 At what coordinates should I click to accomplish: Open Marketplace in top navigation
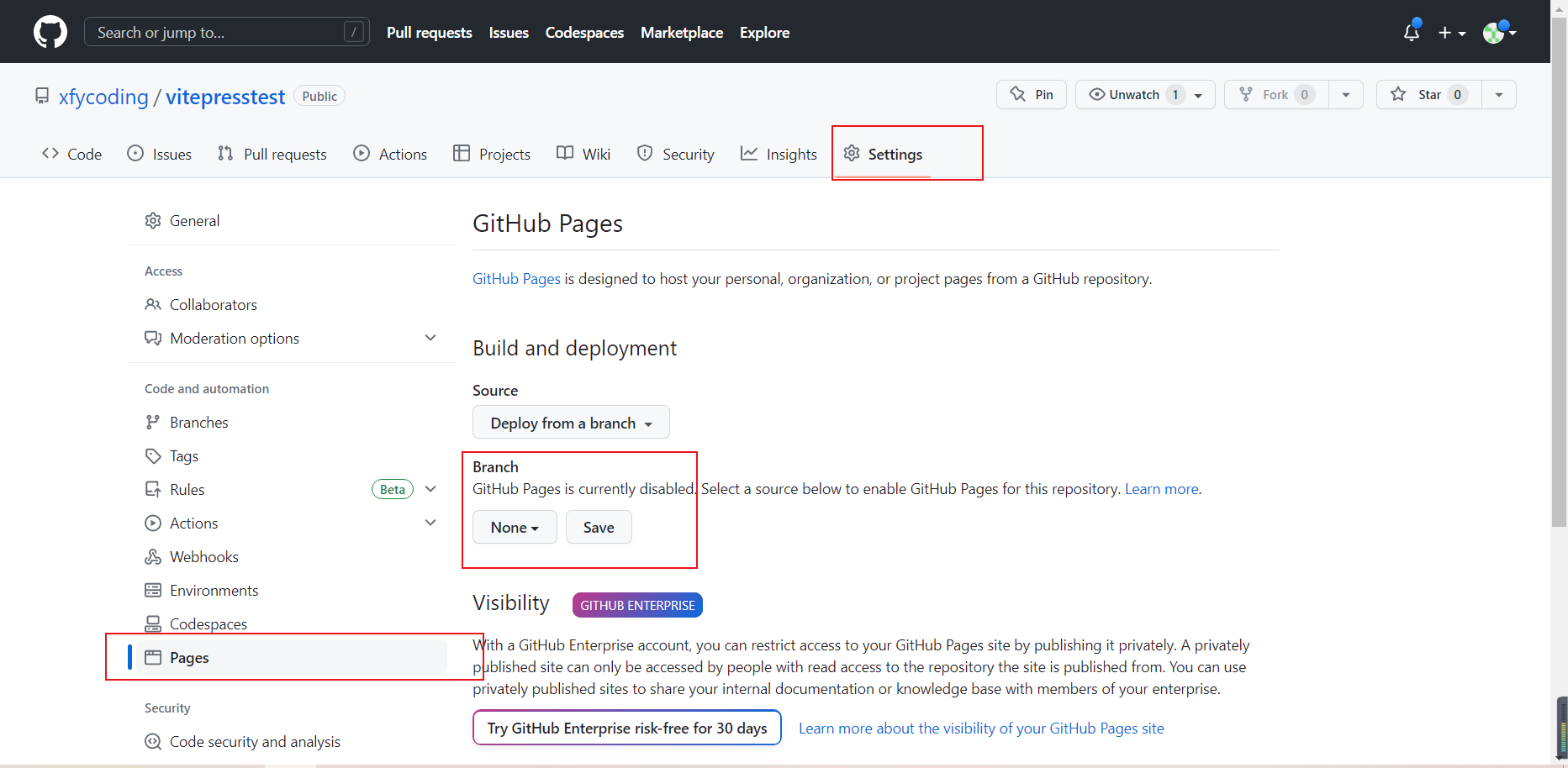tap(682, 32)
